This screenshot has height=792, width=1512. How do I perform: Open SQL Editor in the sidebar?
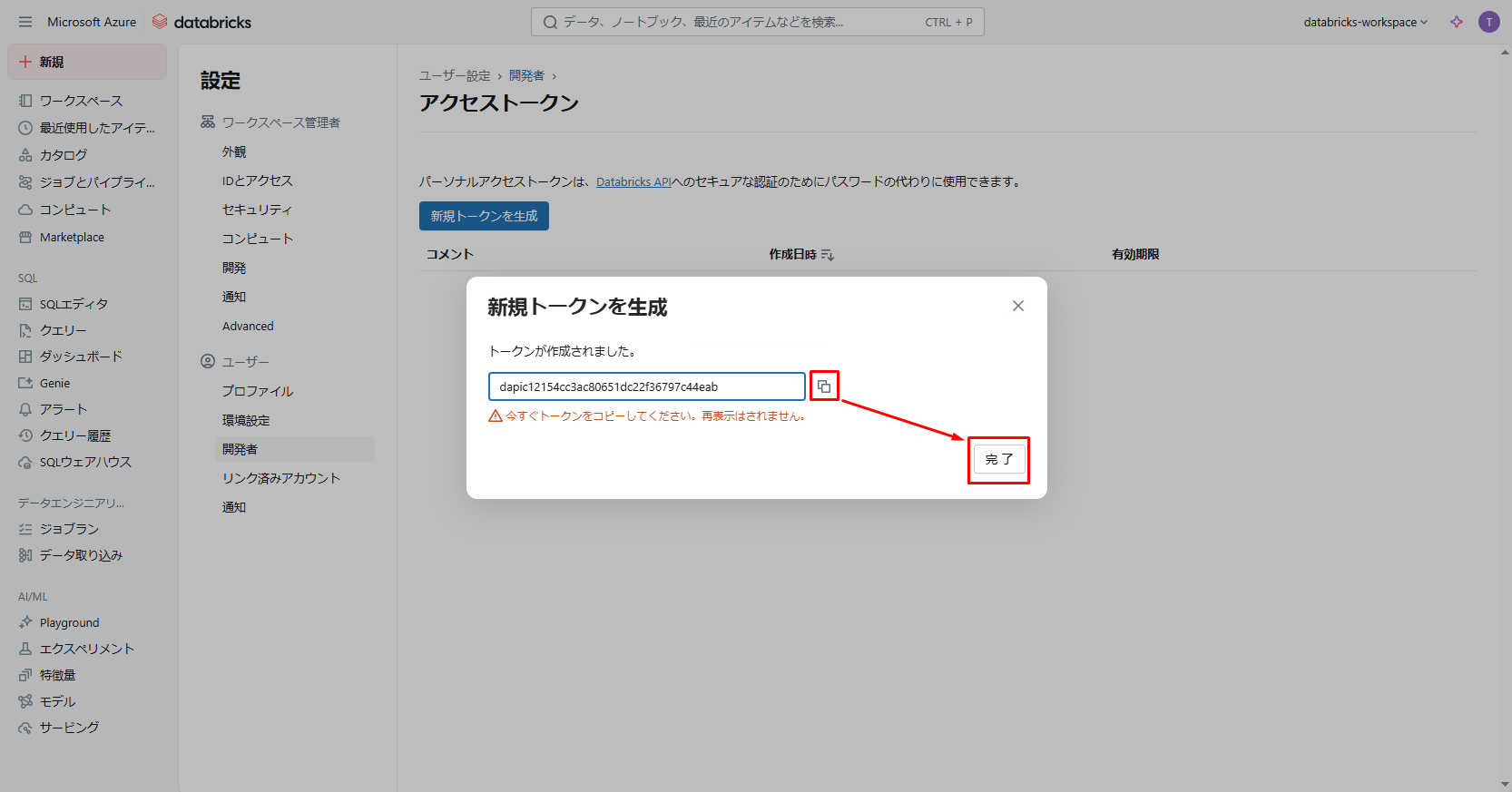pyautogui.click(x=73, y=304)
